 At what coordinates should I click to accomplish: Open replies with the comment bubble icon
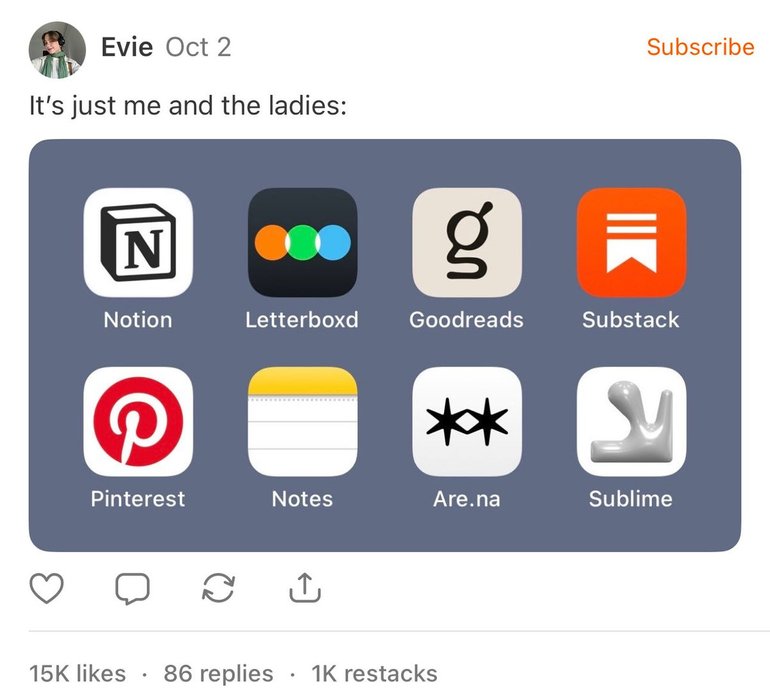(133, 588)
